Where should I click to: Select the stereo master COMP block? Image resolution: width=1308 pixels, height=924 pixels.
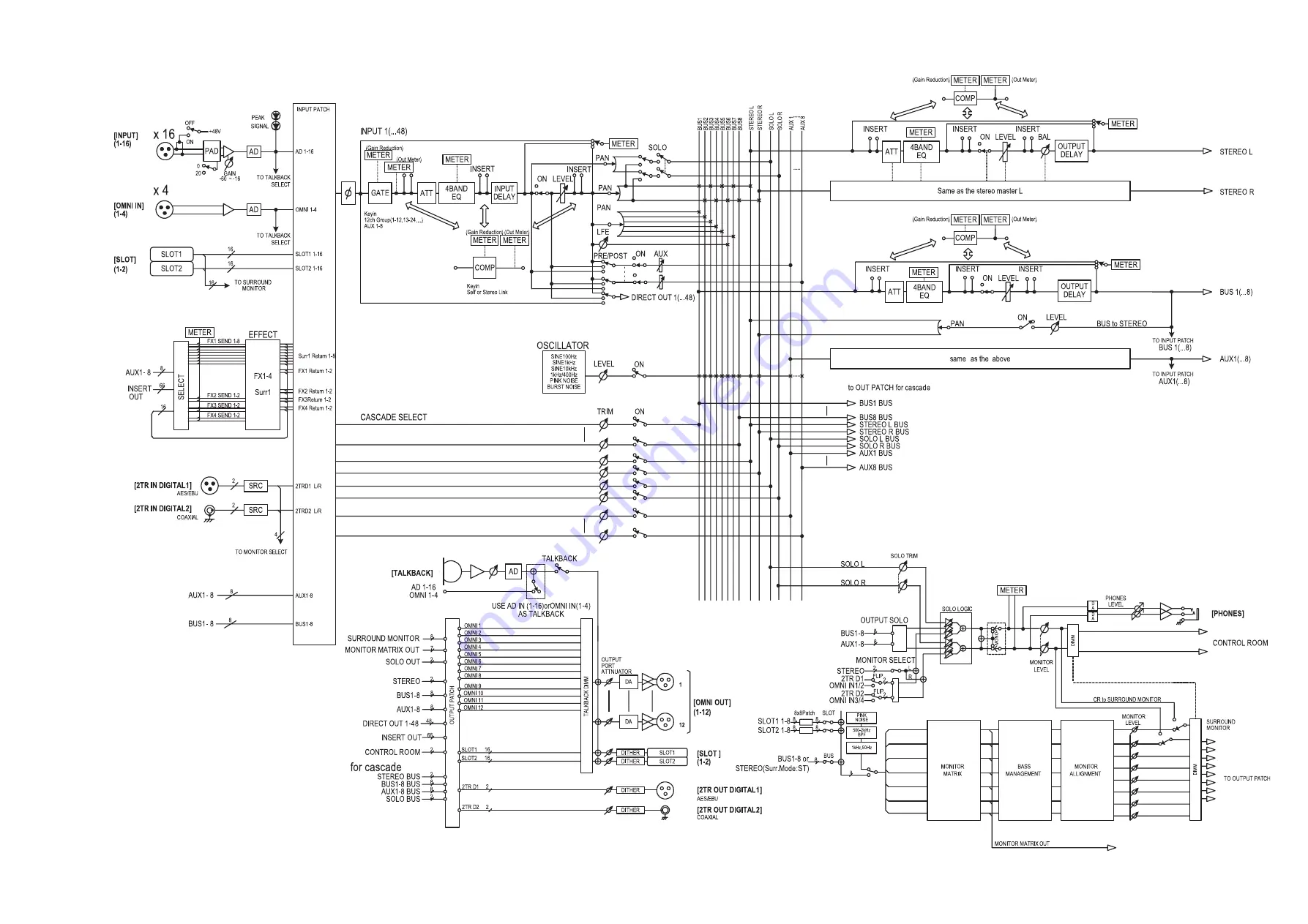pyautogui.click(x=965, y=98)
